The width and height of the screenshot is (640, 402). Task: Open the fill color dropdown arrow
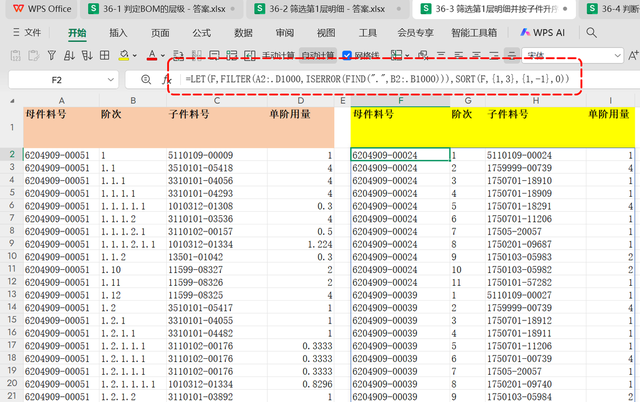pyautogui.click(x=135, y=56)
